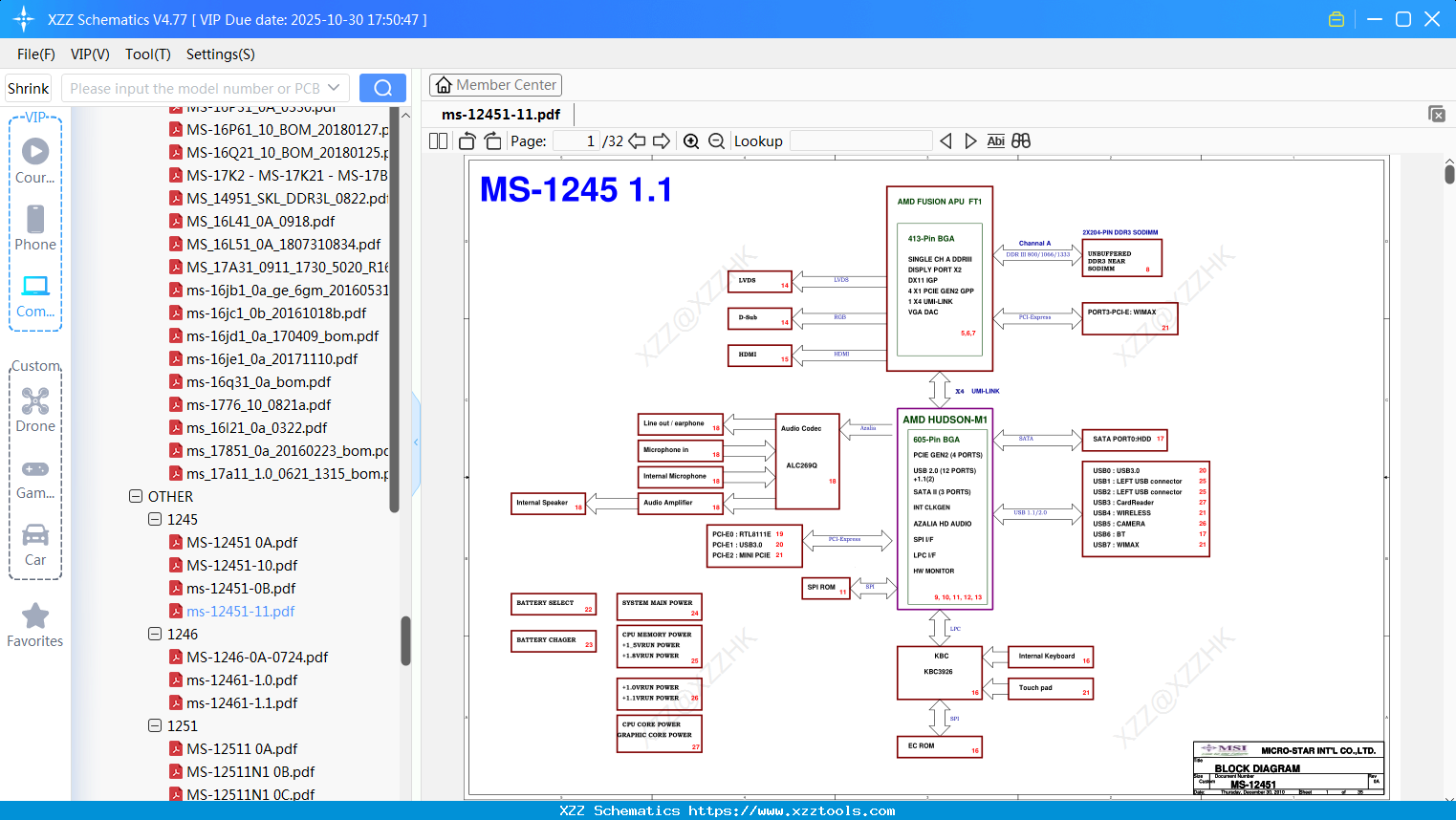Go to the next page arrow
Screen dimensions: 1456x820
pos(662,141)
